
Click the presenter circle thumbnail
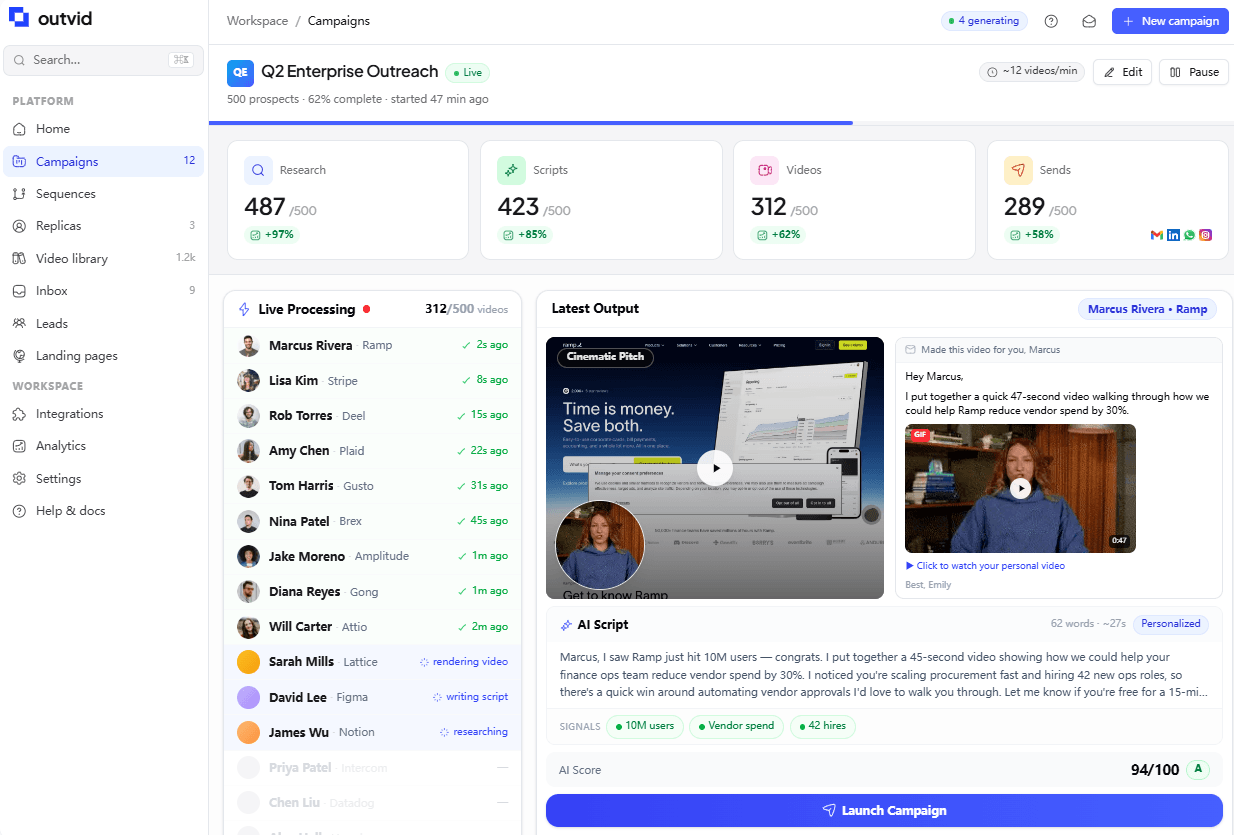[600, 545]
